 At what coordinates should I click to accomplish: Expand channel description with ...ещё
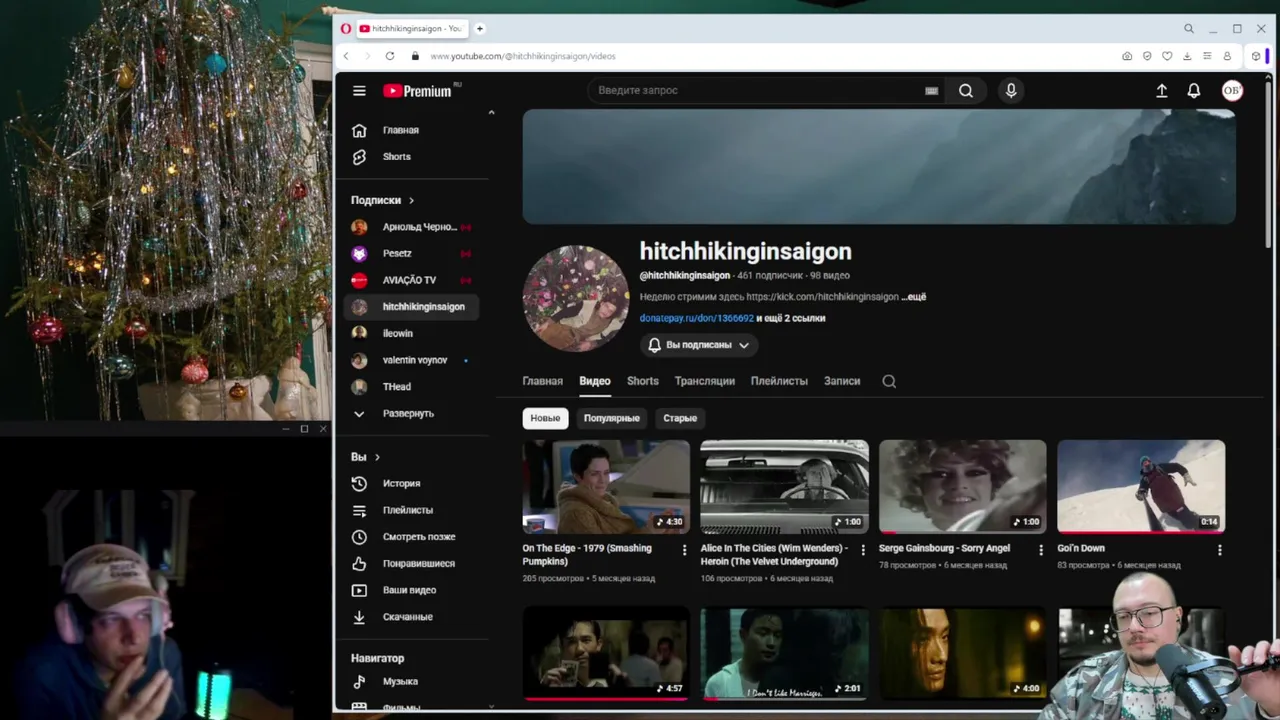(x=914, y=297)
